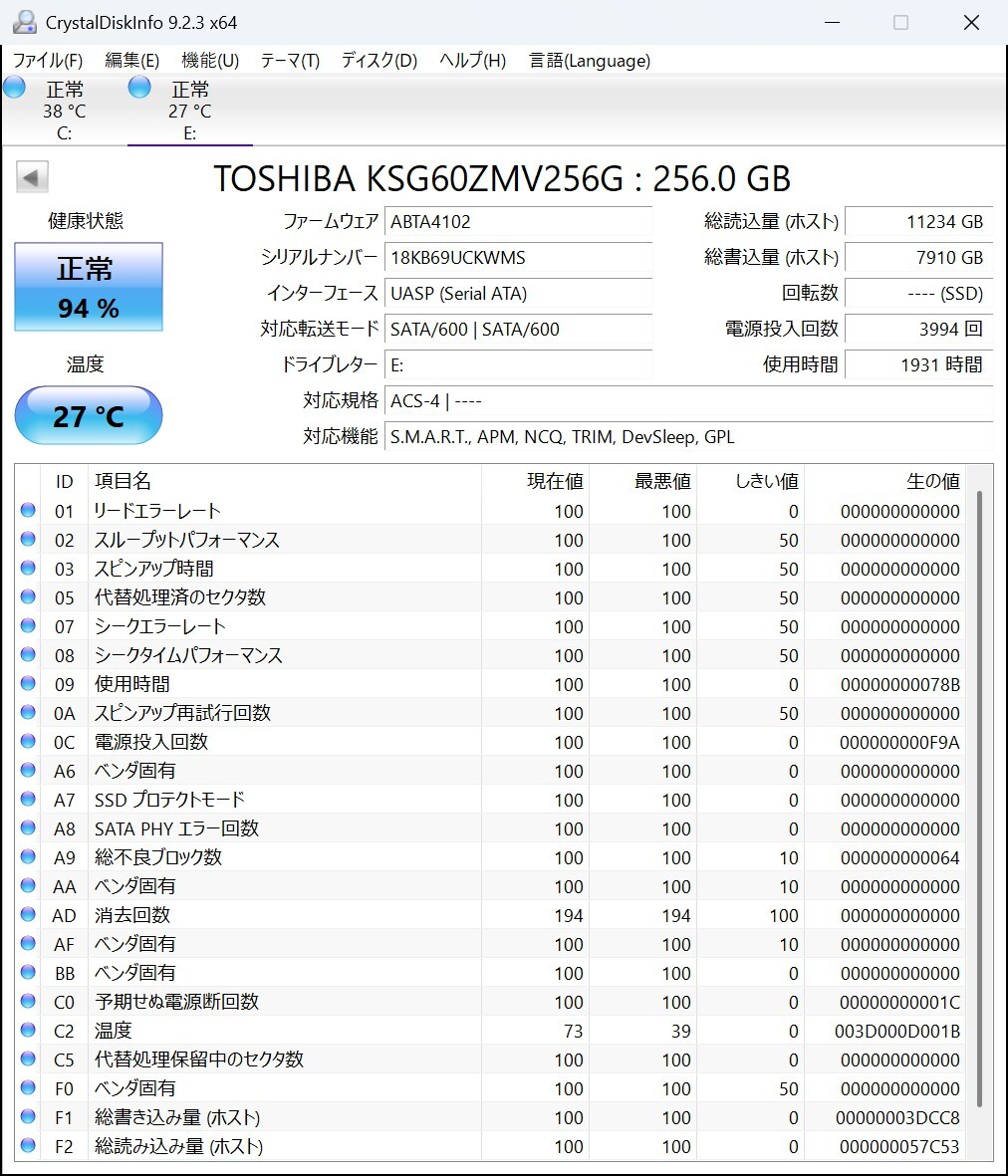The image size is (1008, 1176).
Task: Click the しきい値 column header
Action: (750, 481)
